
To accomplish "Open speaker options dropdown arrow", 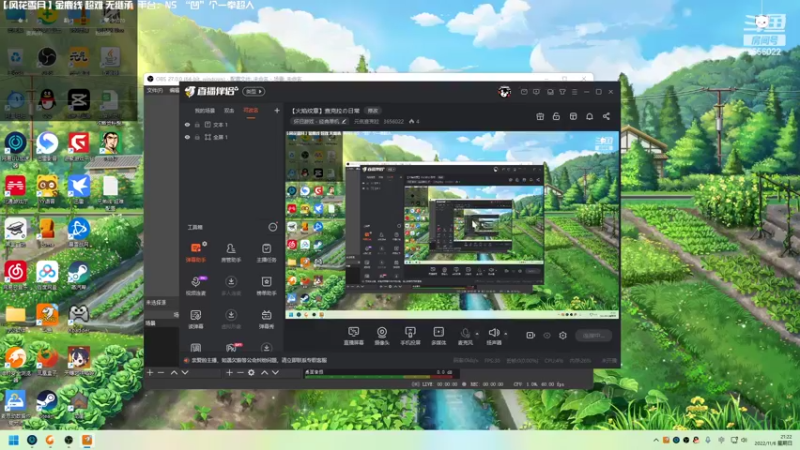I will point(506,334).
